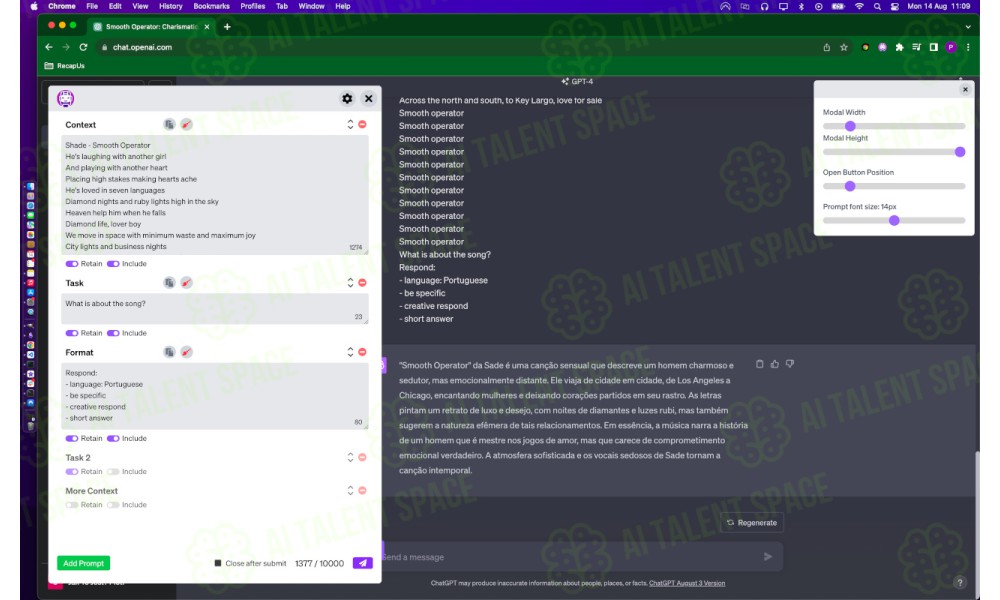The width and height of the screenshot is (1000, 600).
Task: Click the clear icon beside Format
Action: click(186, 352)
